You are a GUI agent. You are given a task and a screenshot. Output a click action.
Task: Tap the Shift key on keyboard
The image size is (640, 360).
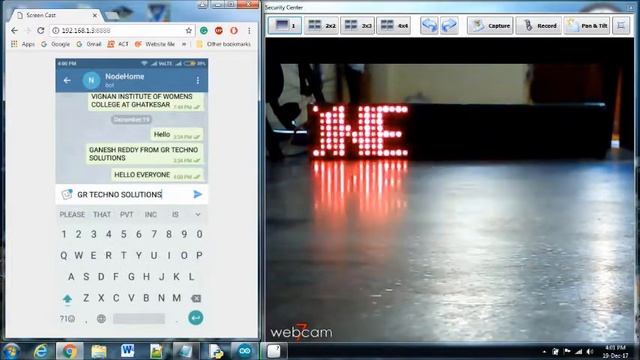[x=67, y=299]
